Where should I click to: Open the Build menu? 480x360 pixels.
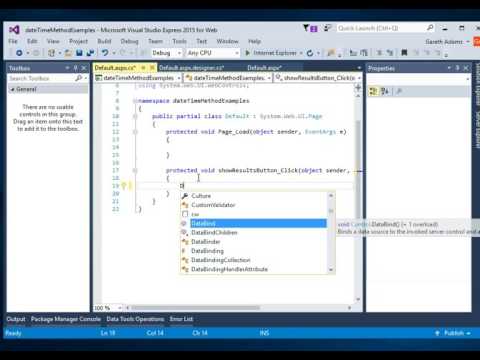(x=104, y=41)
